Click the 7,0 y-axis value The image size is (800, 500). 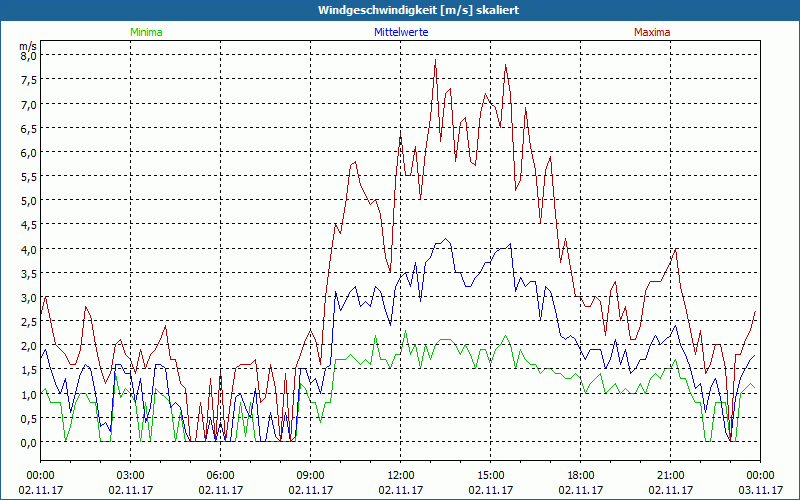click(28, 104)
